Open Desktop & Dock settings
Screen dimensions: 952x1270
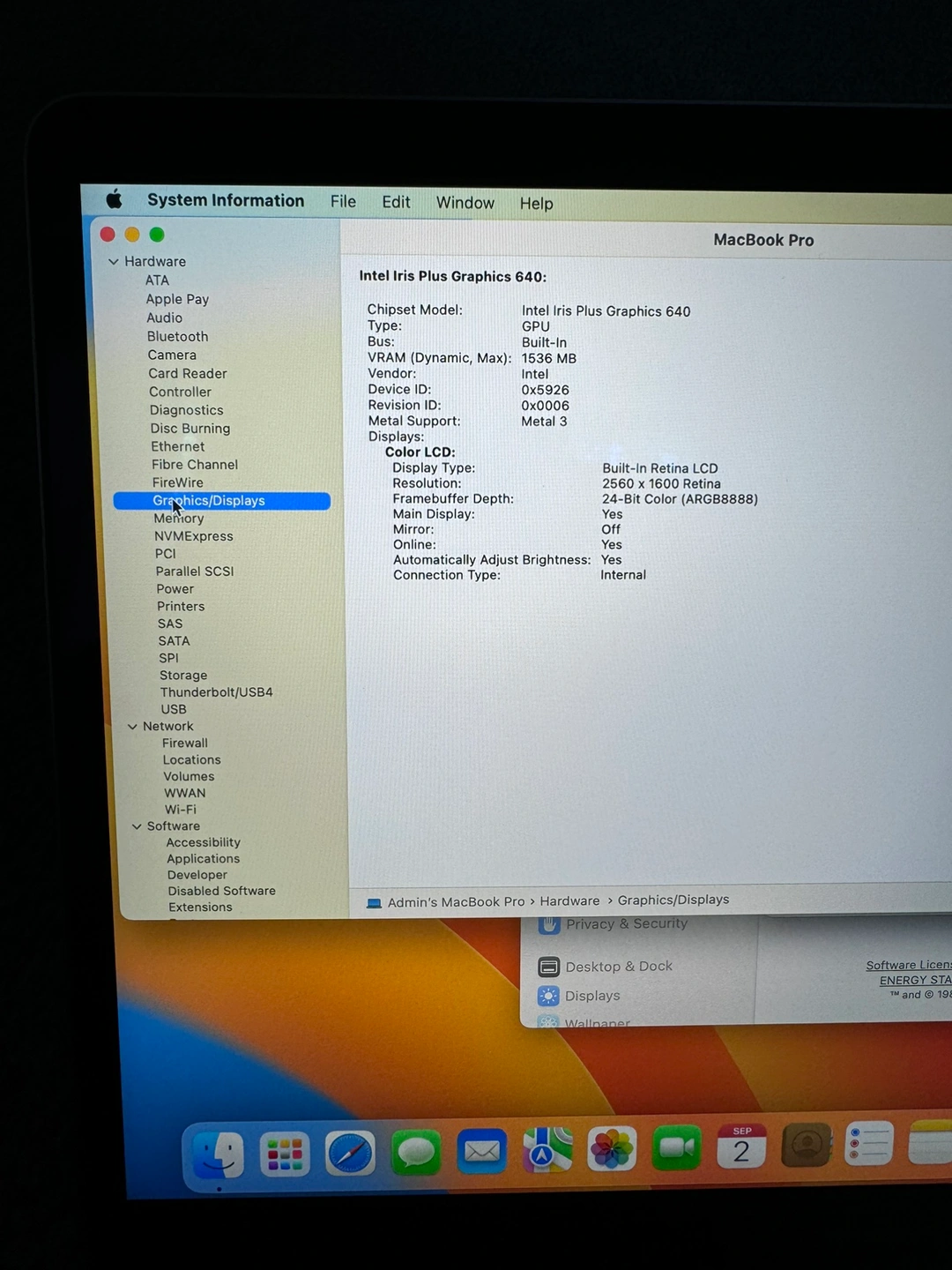coord(618,967)
